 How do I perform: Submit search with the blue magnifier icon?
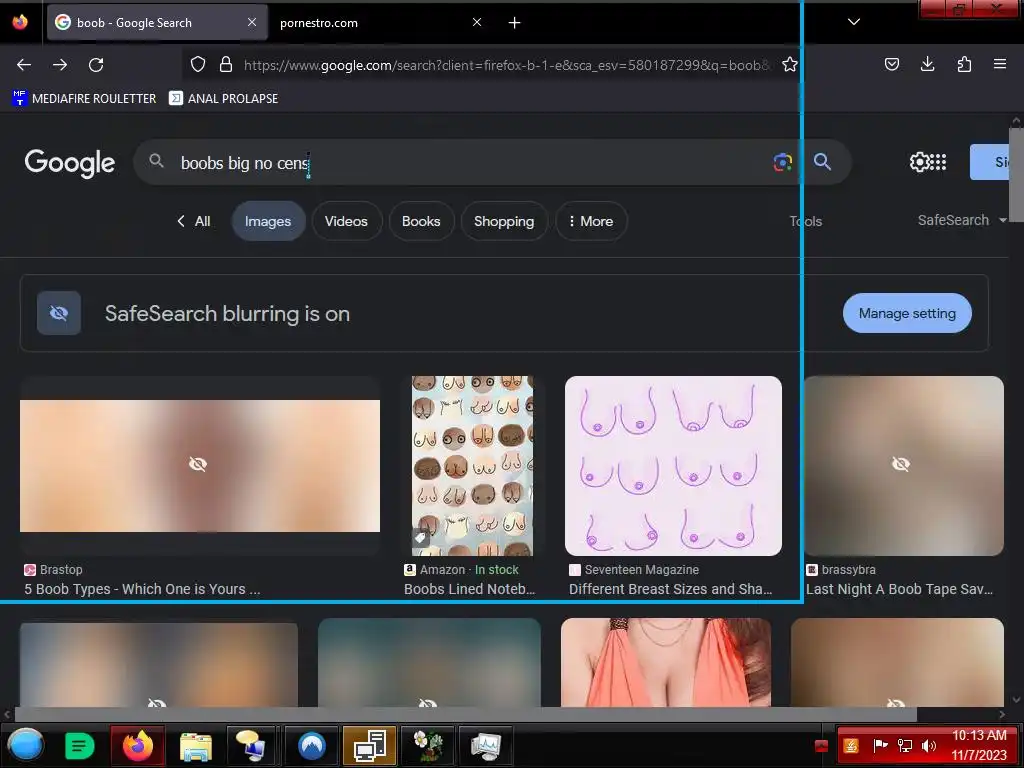(822, 162)
